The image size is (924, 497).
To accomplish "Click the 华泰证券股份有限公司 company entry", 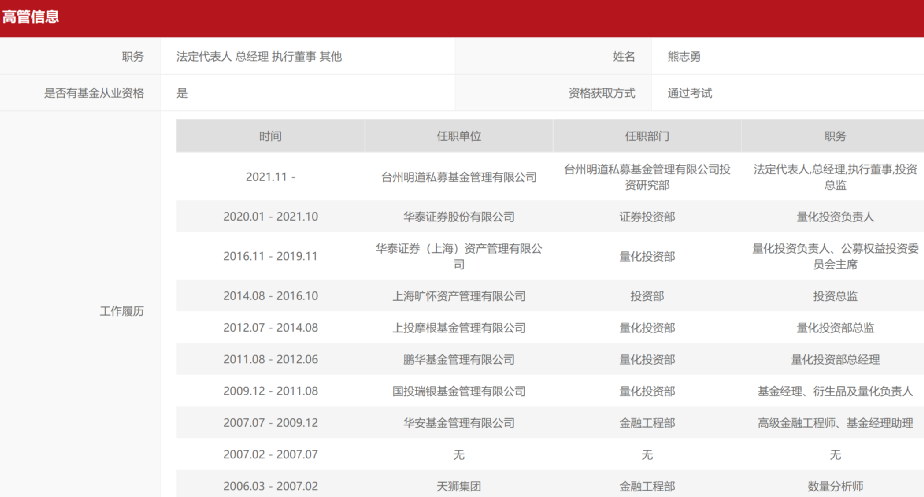I will coord(459,216).
